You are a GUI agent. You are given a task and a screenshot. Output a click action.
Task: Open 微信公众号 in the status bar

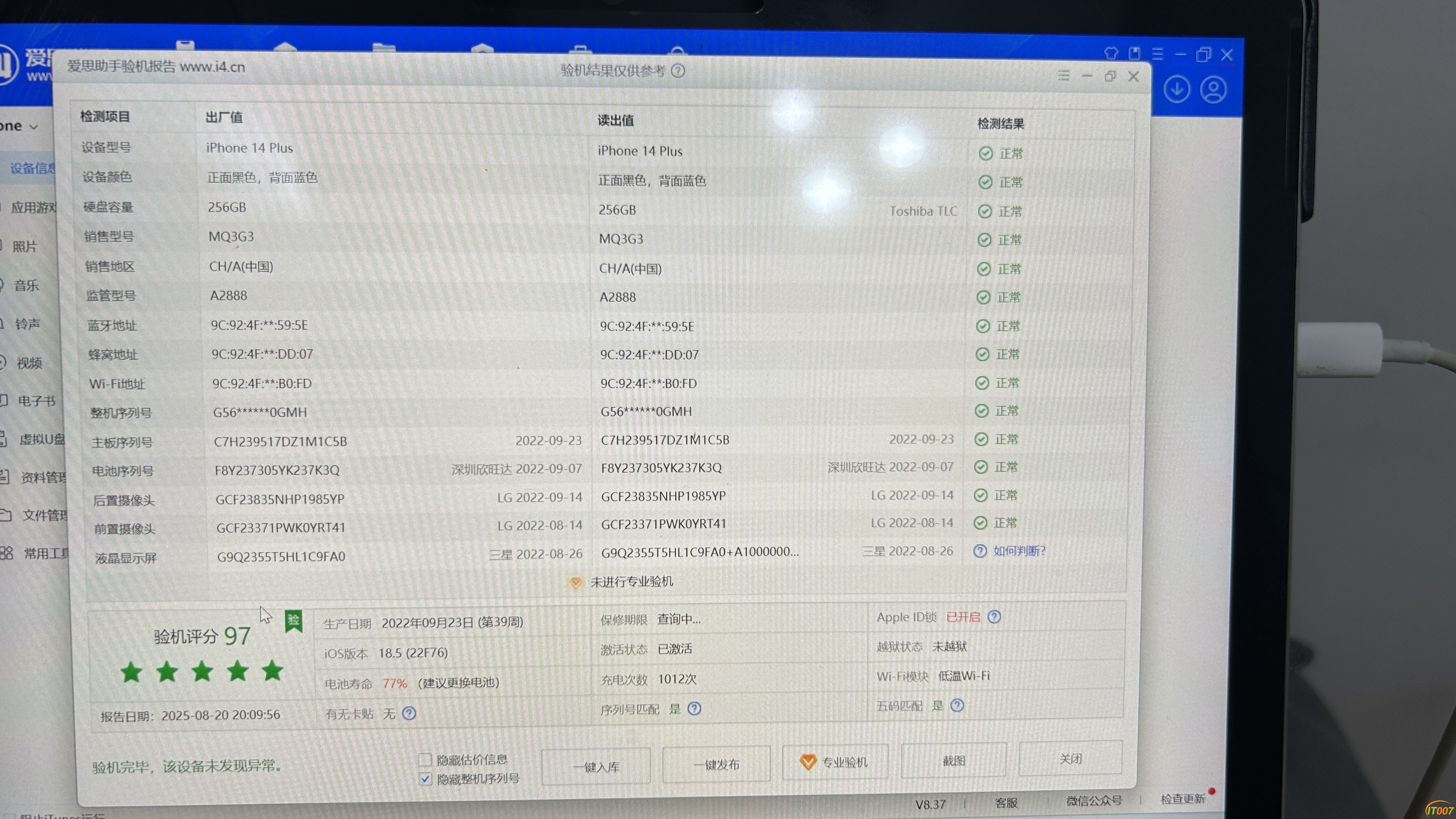point(1094,801)
